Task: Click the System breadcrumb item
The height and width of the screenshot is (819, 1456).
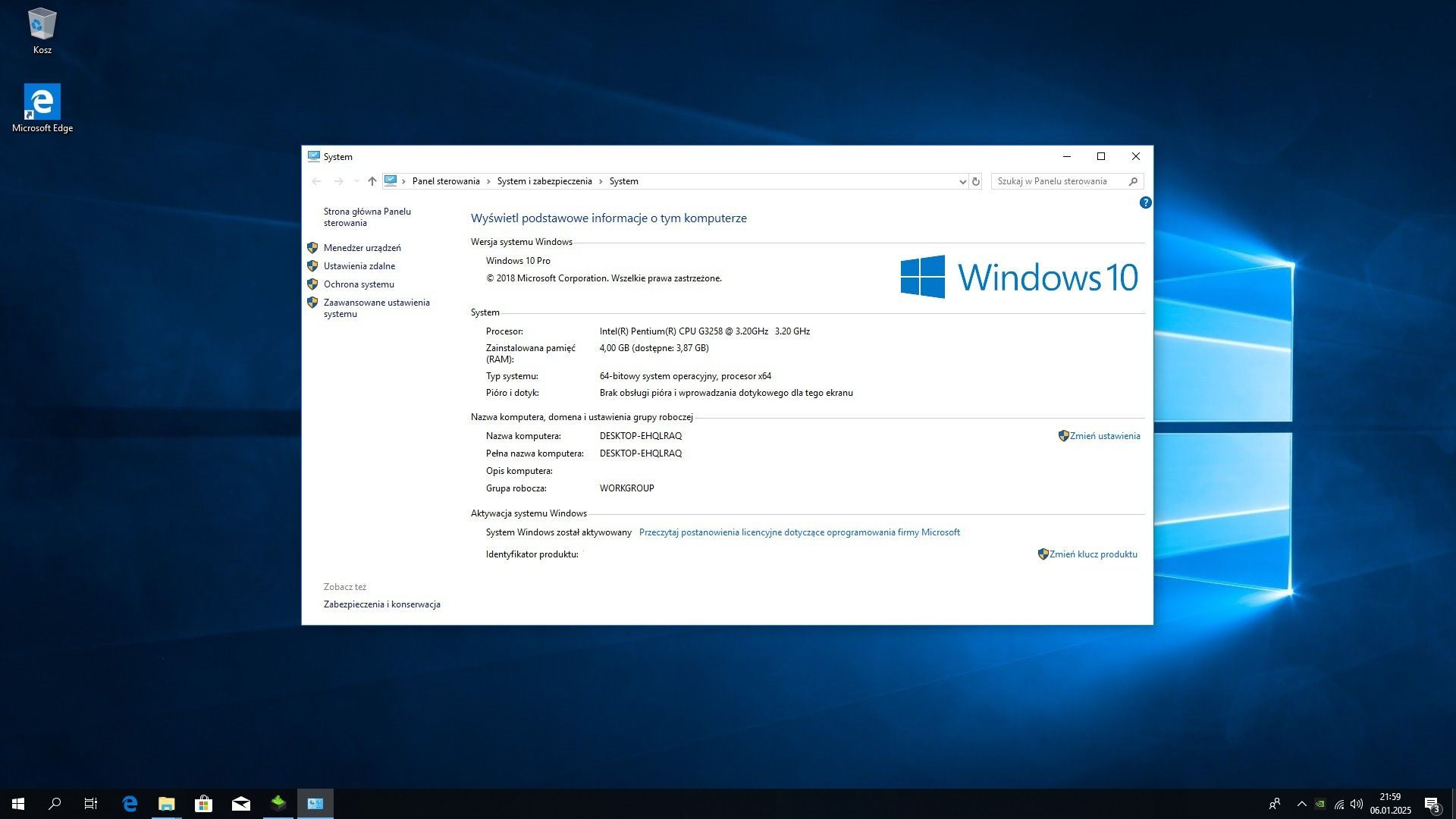Action: point(623,181)
